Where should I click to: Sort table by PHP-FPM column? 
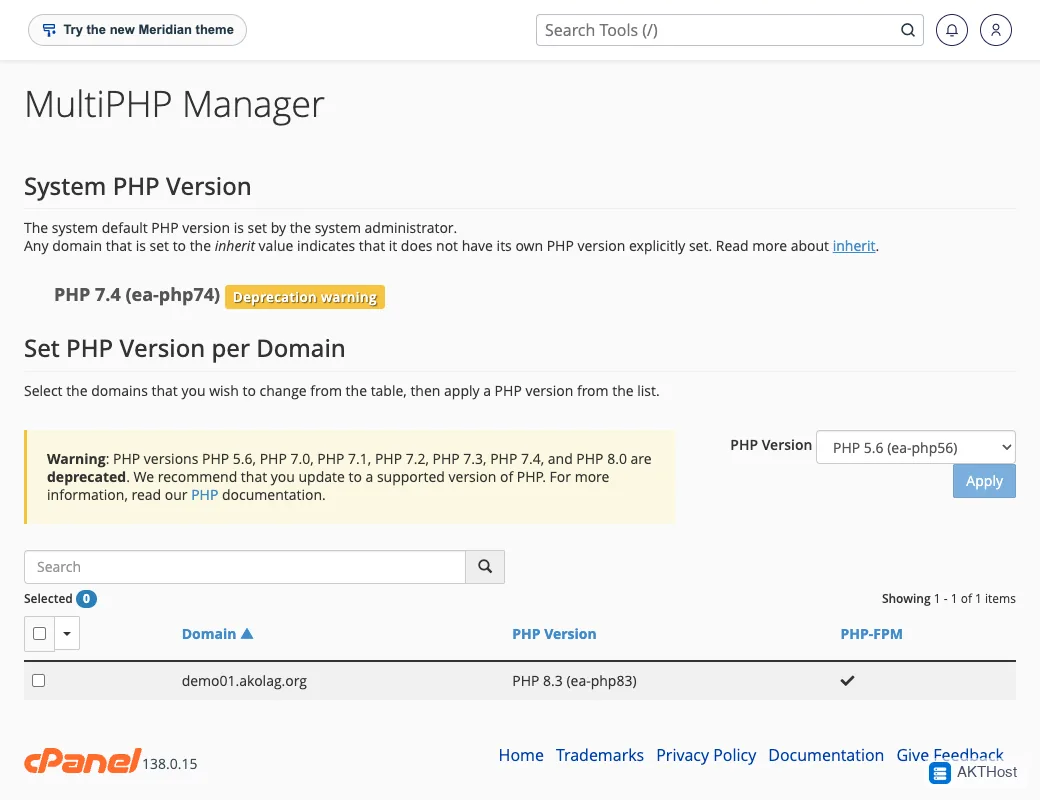pyautogui.click(x=871, y=633)
